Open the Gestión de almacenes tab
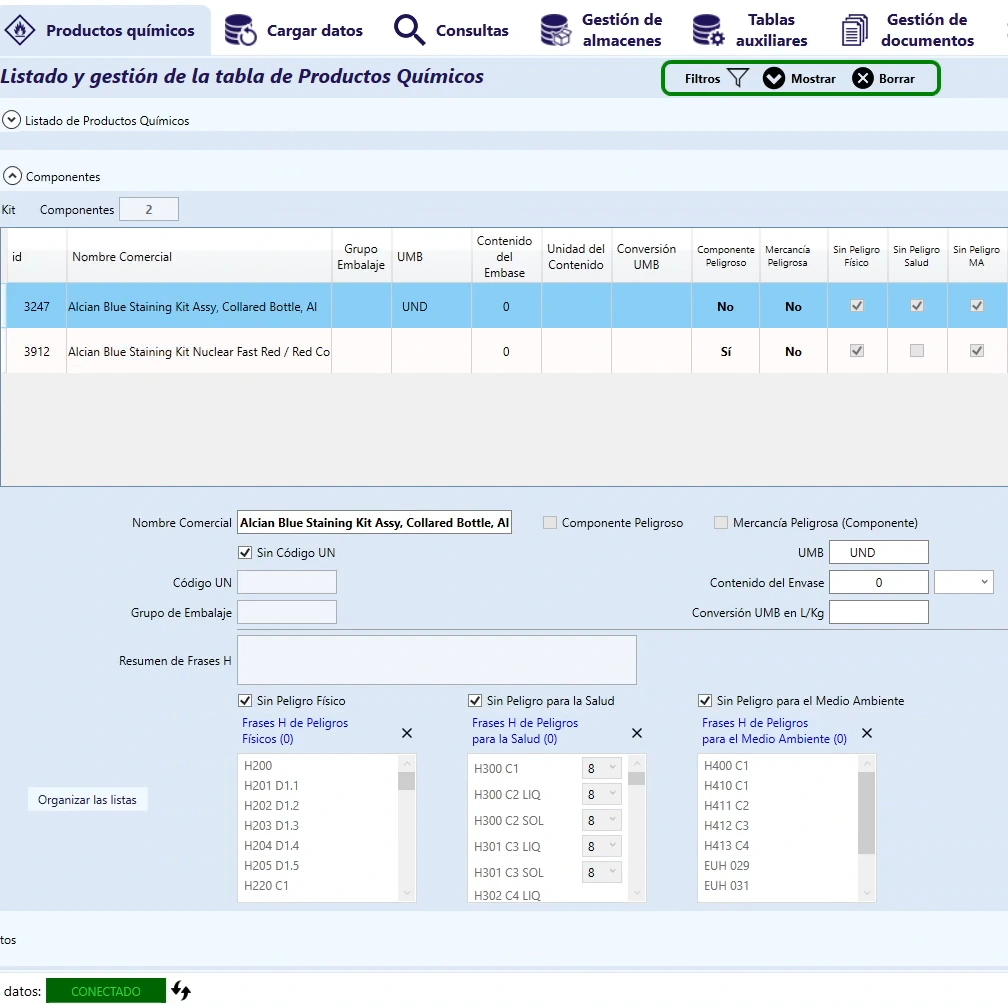Screen dimensions: 1008x1008 coord(601,30)
